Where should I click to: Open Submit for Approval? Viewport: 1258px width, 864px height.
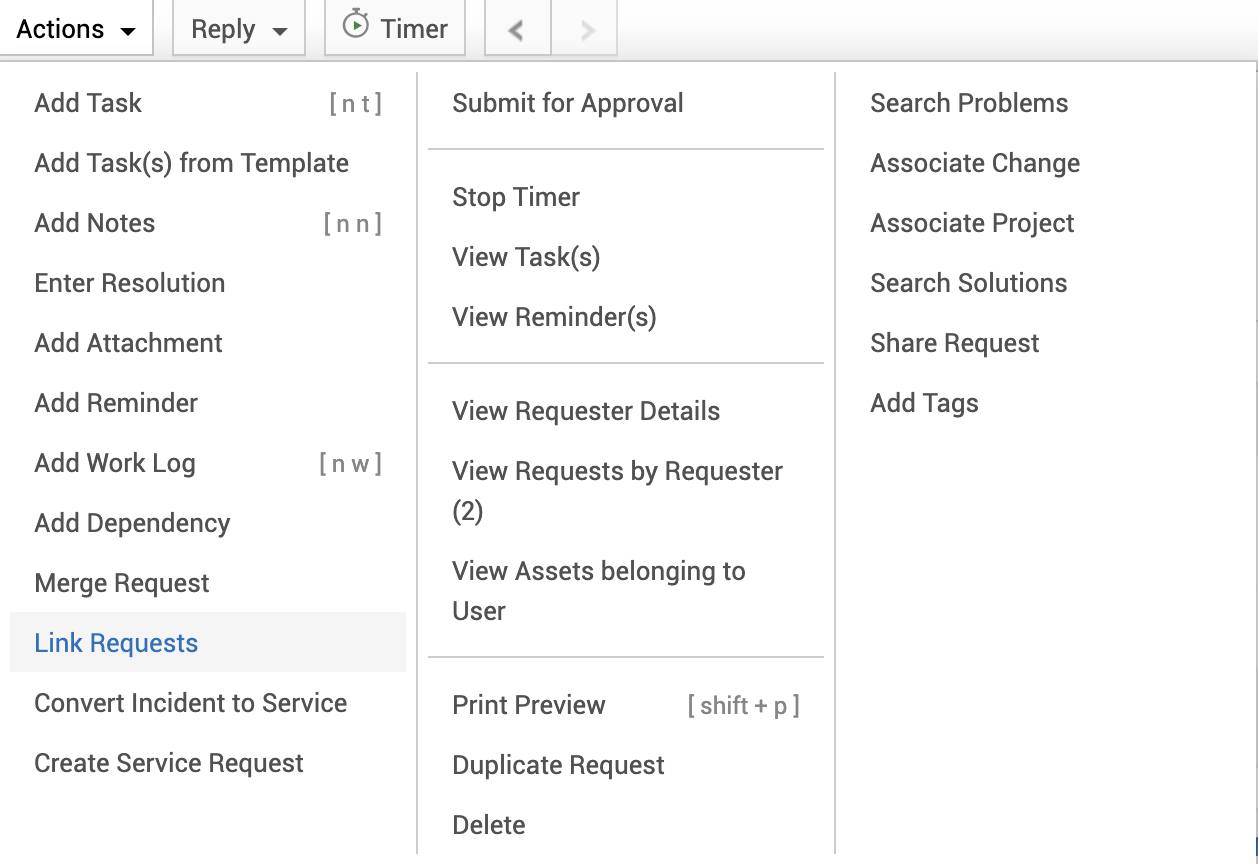pos(567,103)
